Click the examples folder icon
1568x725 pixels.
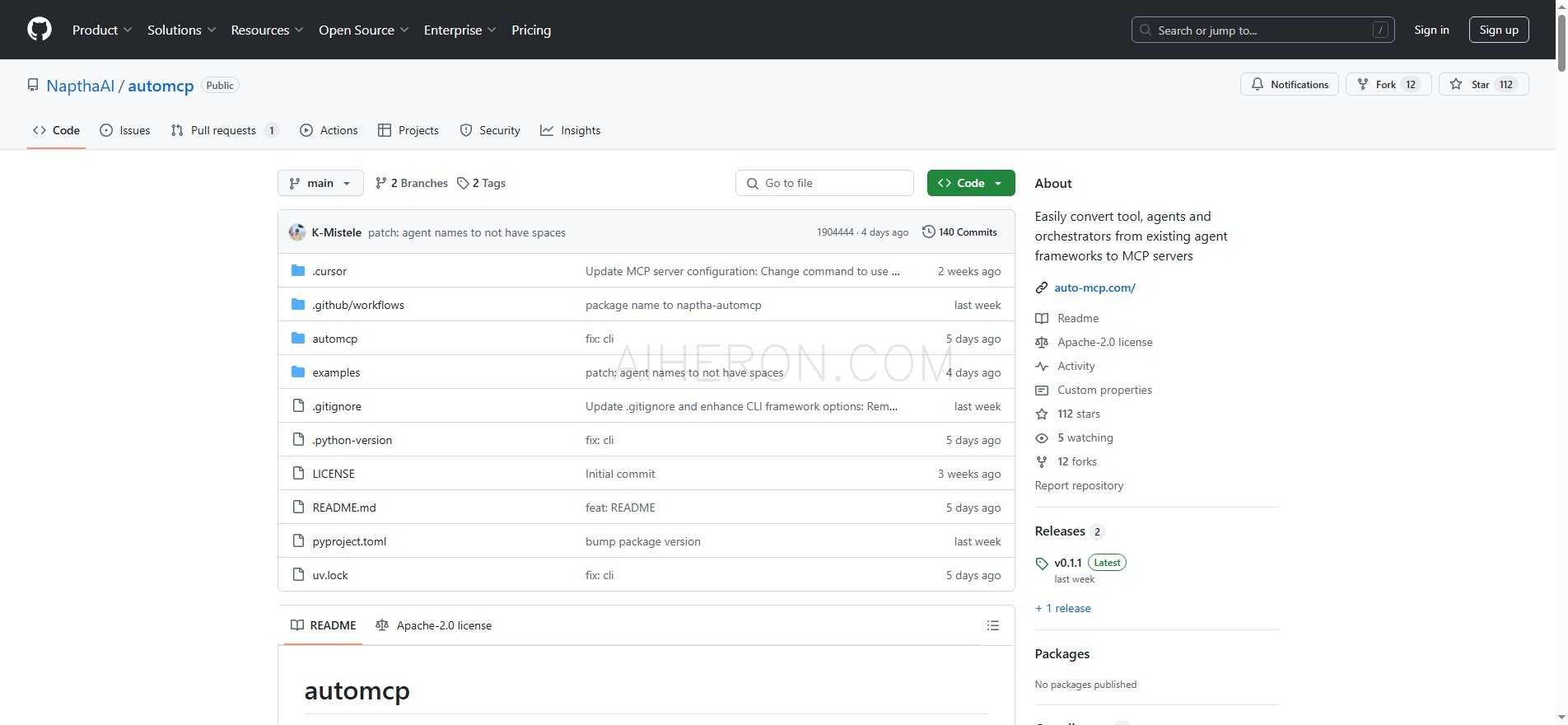point(298,372)
